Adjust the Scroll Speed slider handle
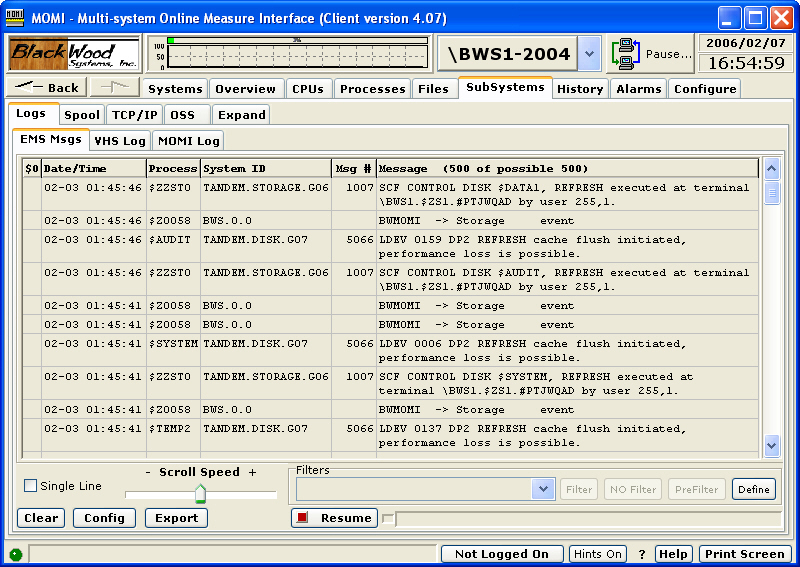 200,493
